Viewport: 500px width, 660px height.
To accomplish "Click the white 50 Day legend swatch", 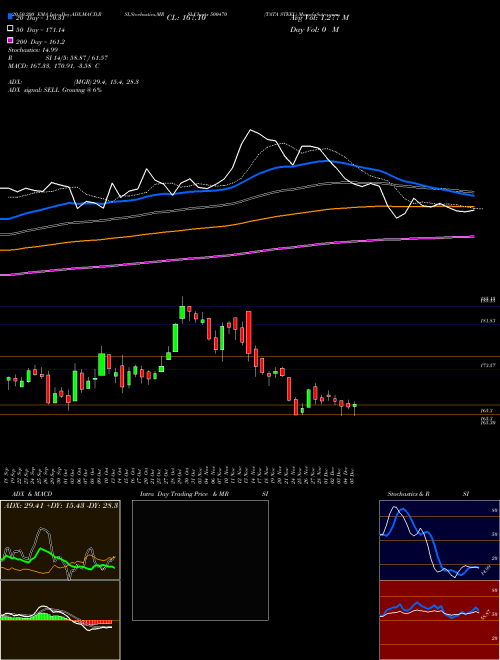I will 10,29.
